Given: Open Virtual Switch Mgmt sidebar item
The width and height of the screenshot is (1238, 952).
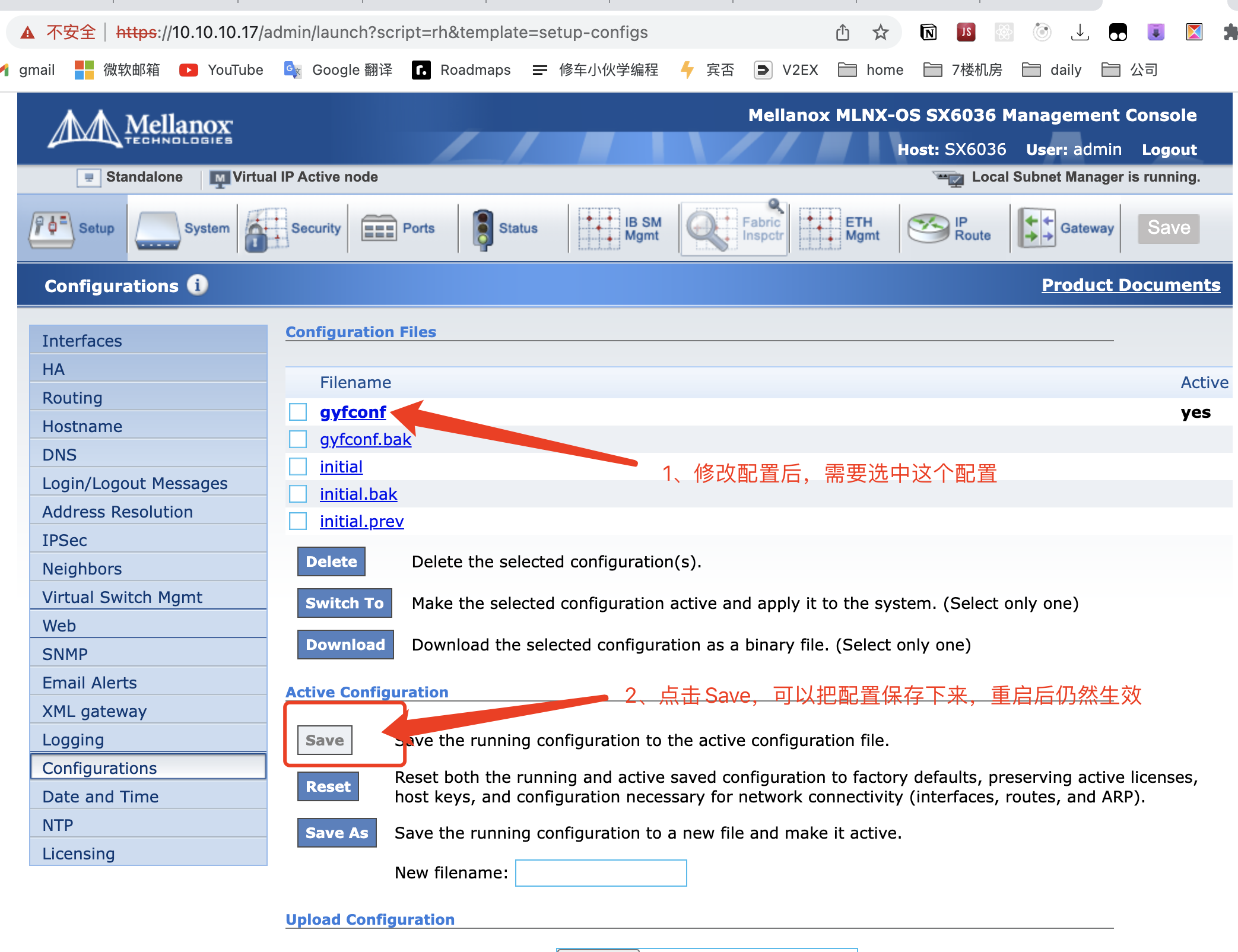Looking at the screenshot, I should tap(148, 597).
